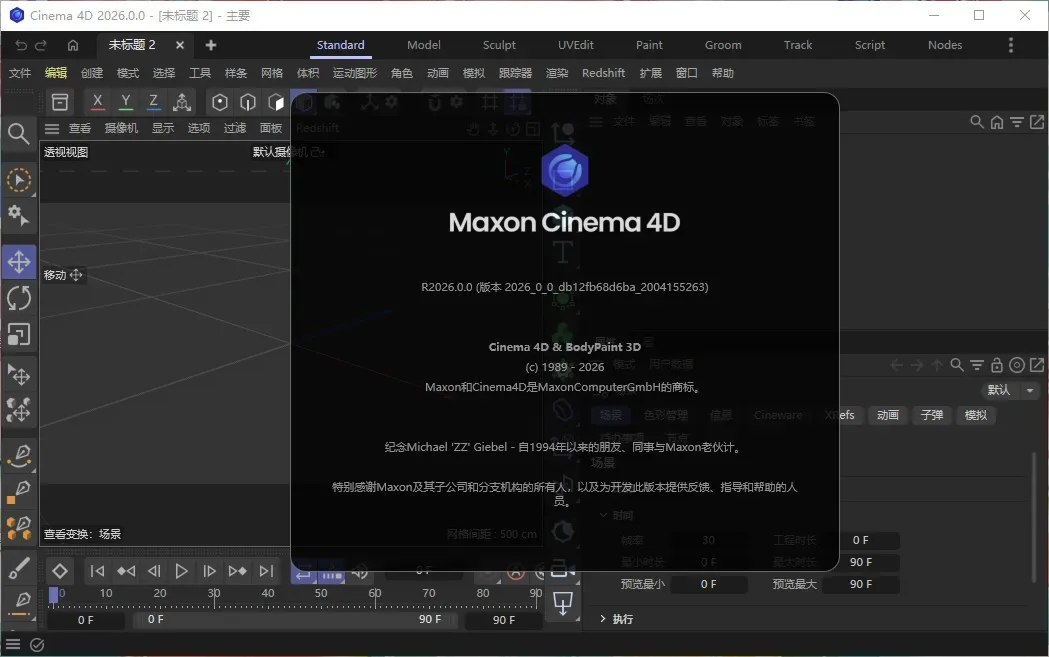The width and height of the screenshot is (1049, 657).
Task: Open Object Manager filter icon
Action: tap(1017, 122)
